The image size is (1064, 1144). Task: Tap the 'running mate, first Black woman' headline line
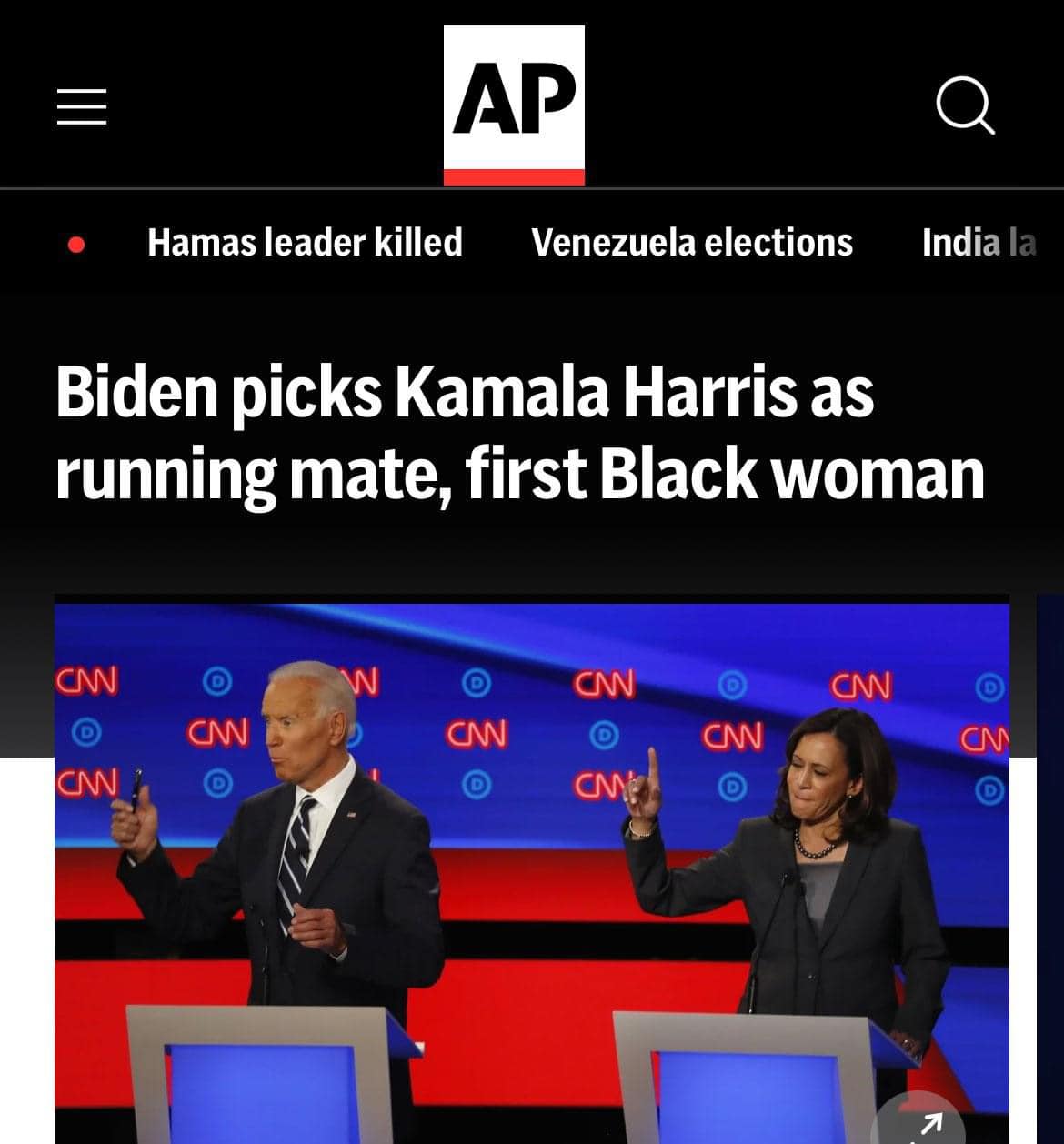[520, 474]
